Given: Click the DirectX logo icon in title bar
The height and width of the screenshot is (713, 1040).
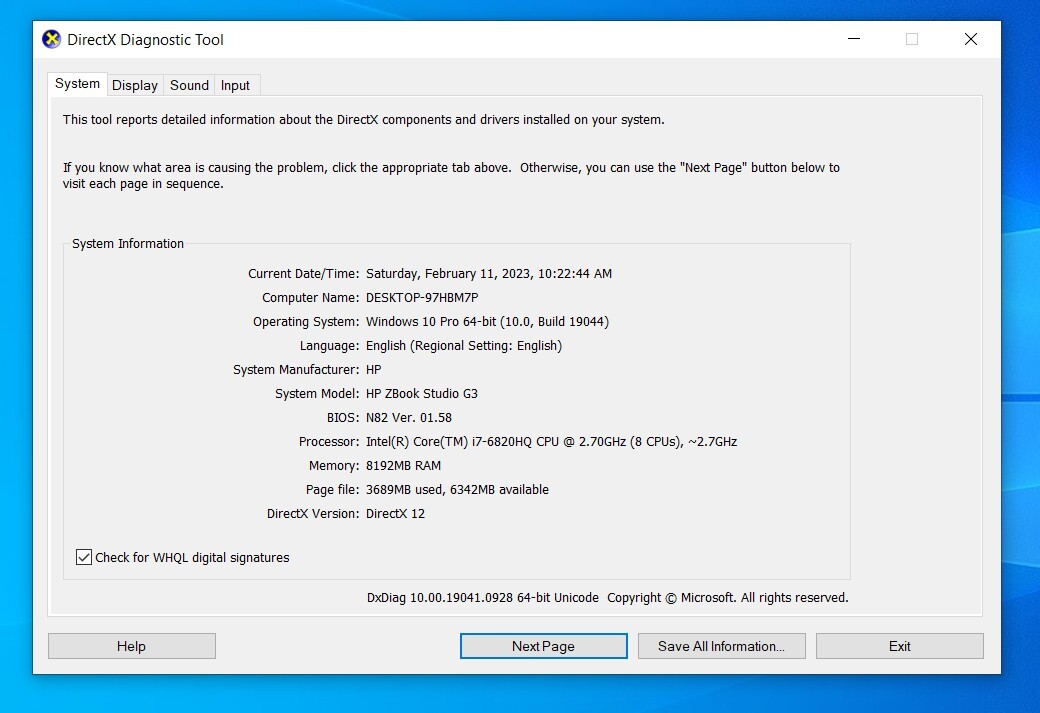Looking at the screenshot, I should tap(51, 39).
